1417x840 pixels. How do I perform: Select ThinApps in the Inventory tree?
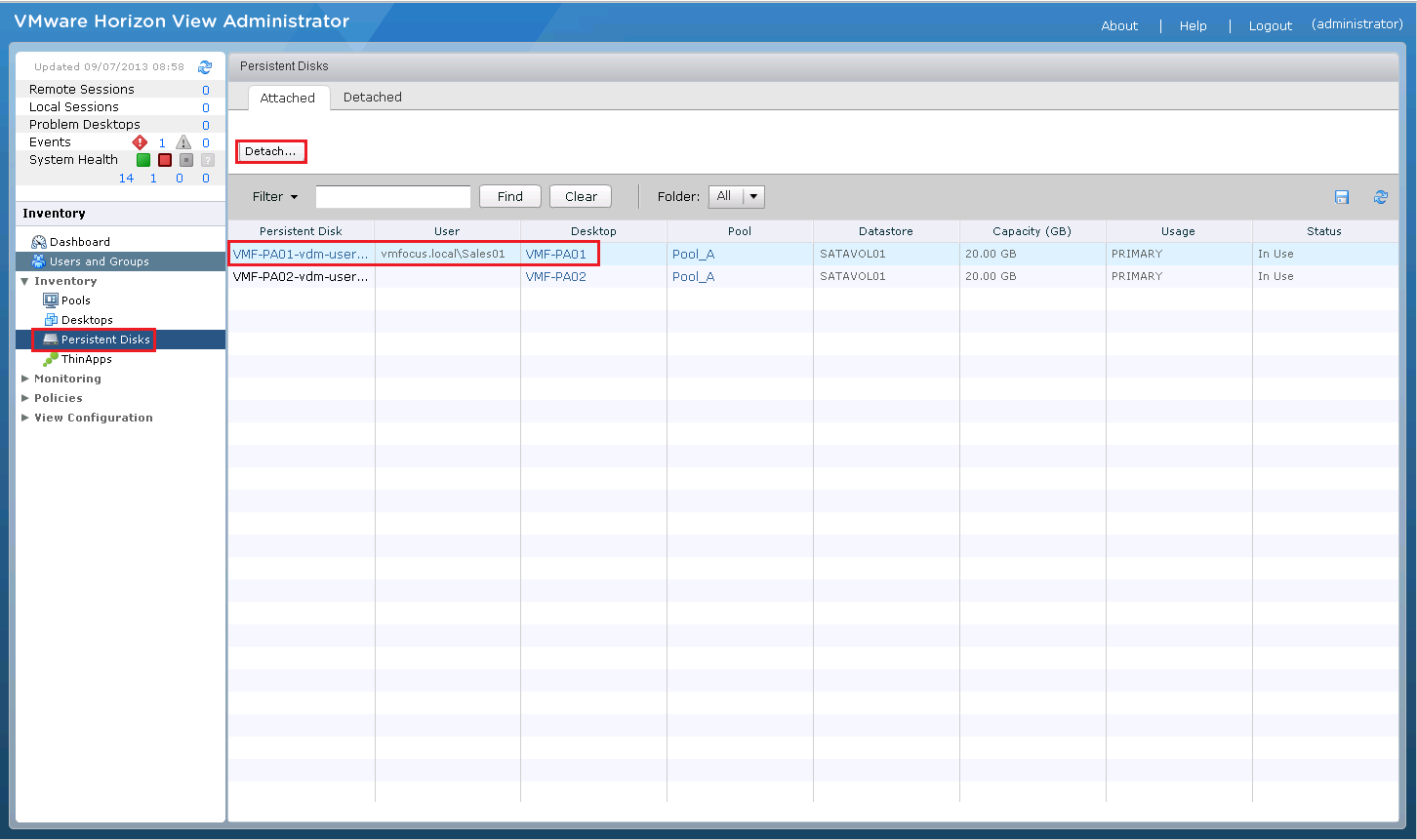click(86, 359)
